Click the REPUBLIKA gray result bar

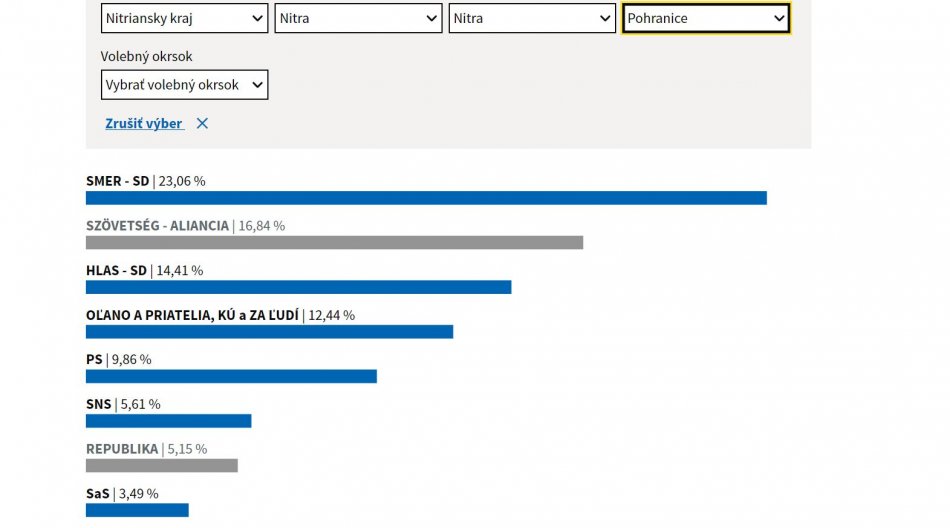(x=162, y=465)
